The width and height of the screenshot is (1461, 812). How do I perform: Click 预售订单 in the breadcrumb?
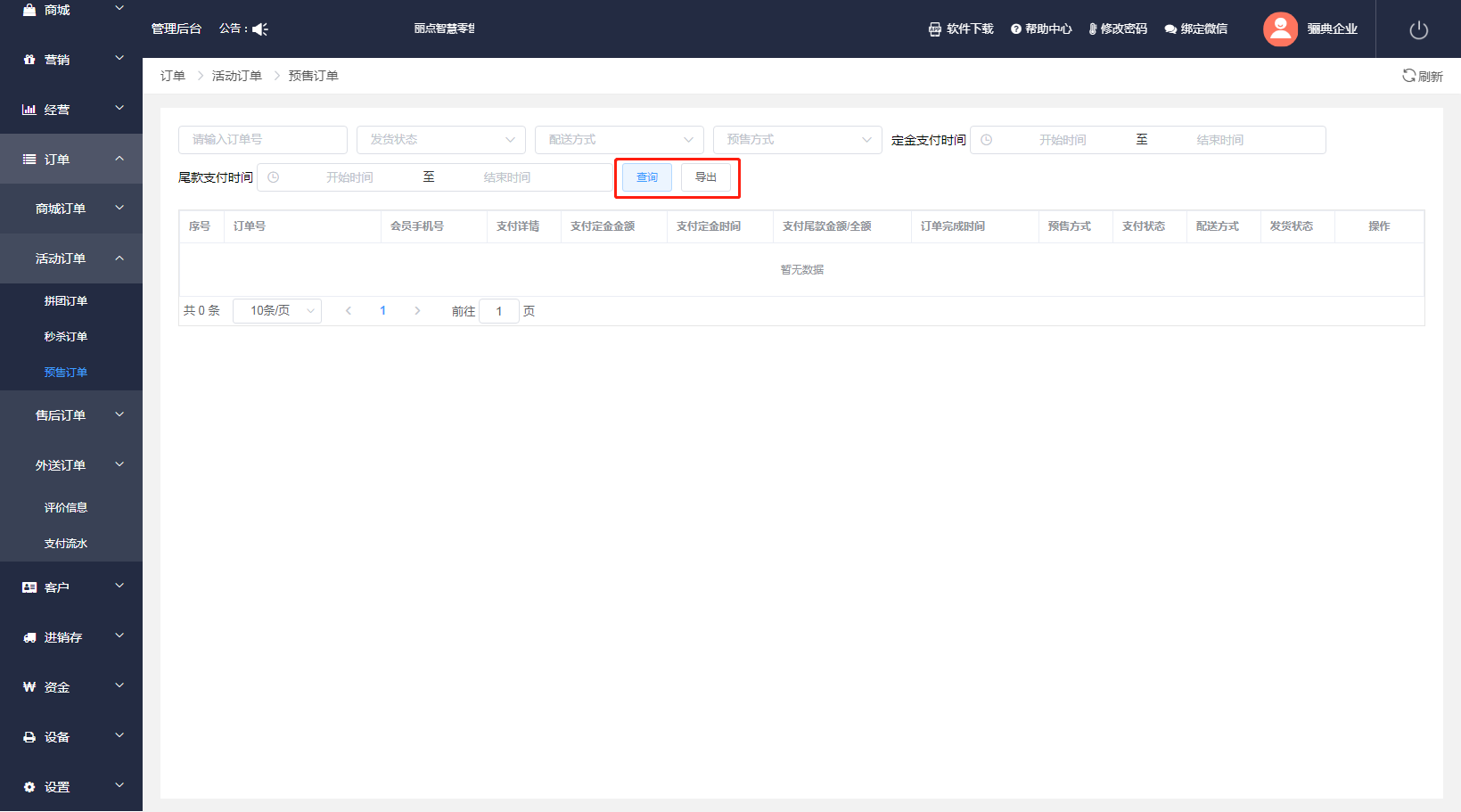coord(314,76)
